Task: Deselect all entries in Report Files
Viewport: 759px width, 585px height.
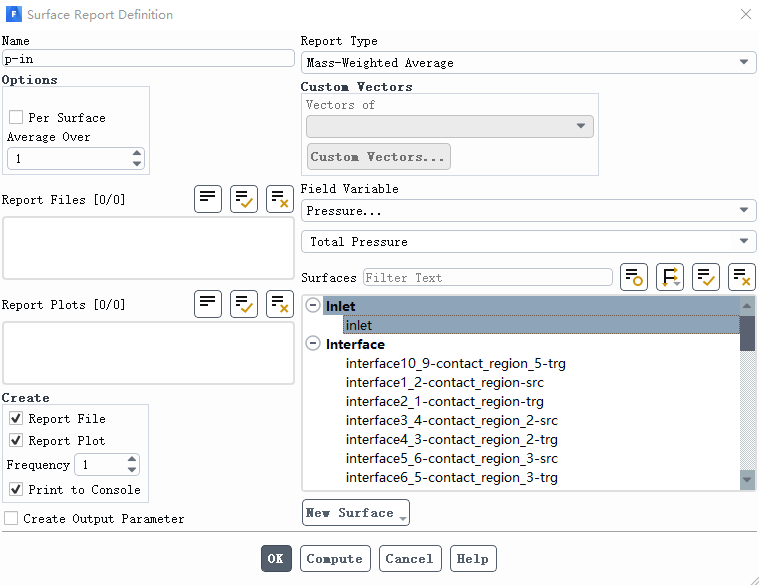Action: [x=280, y=199]
